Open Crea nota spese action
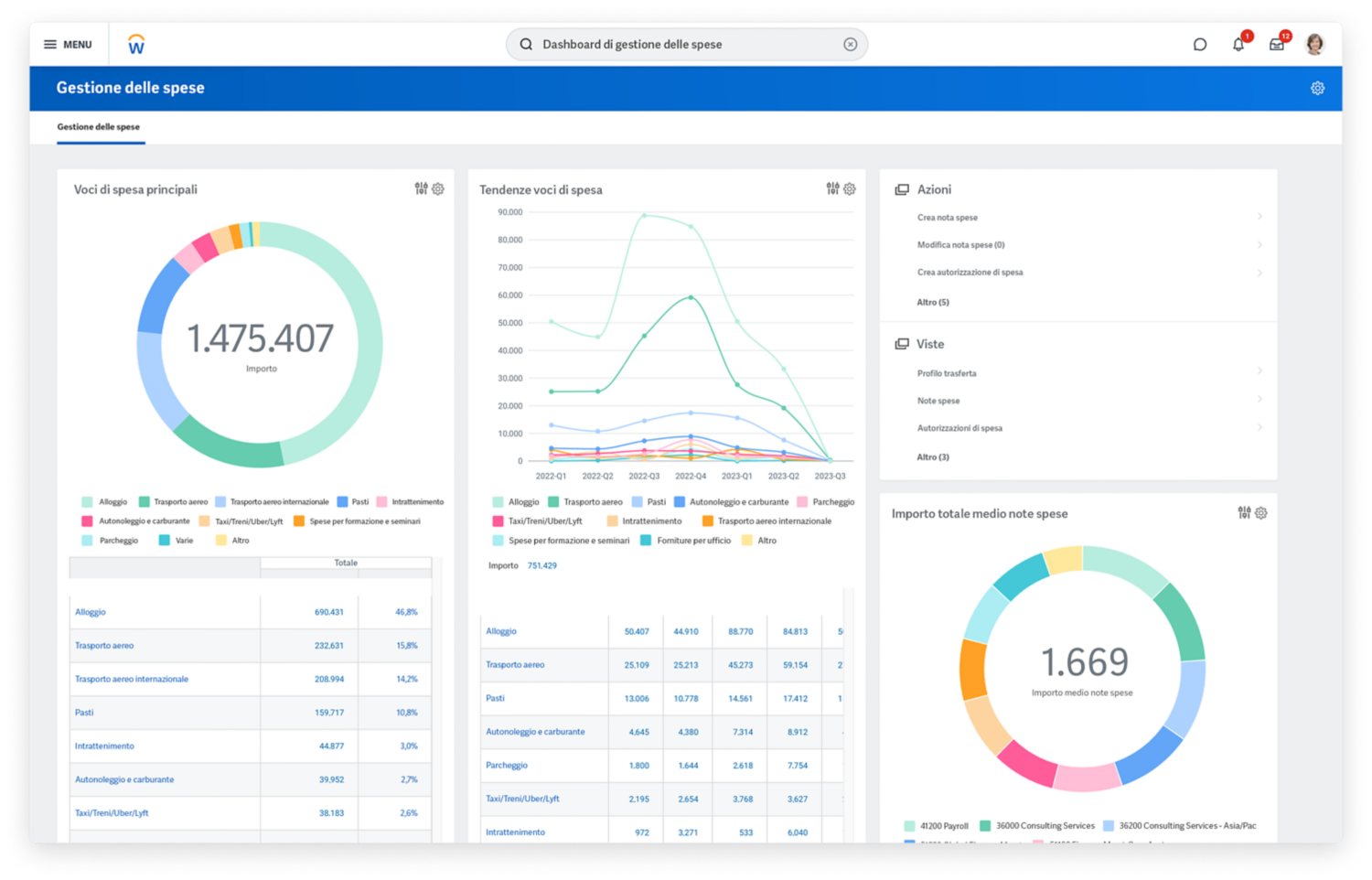Screen dimensions: 1372x880 948,218
